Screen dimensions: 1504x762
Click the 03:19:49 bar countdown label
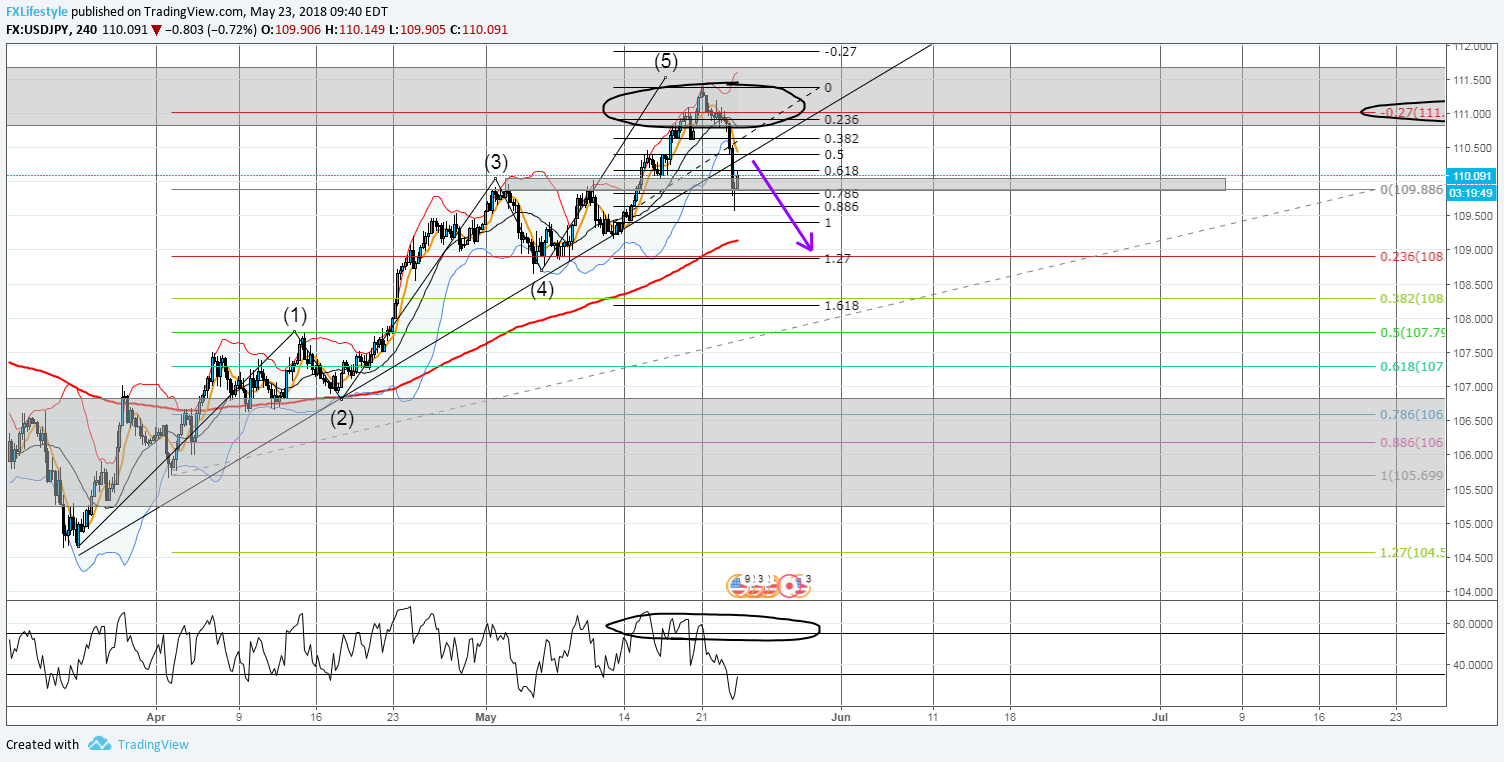1473,192
